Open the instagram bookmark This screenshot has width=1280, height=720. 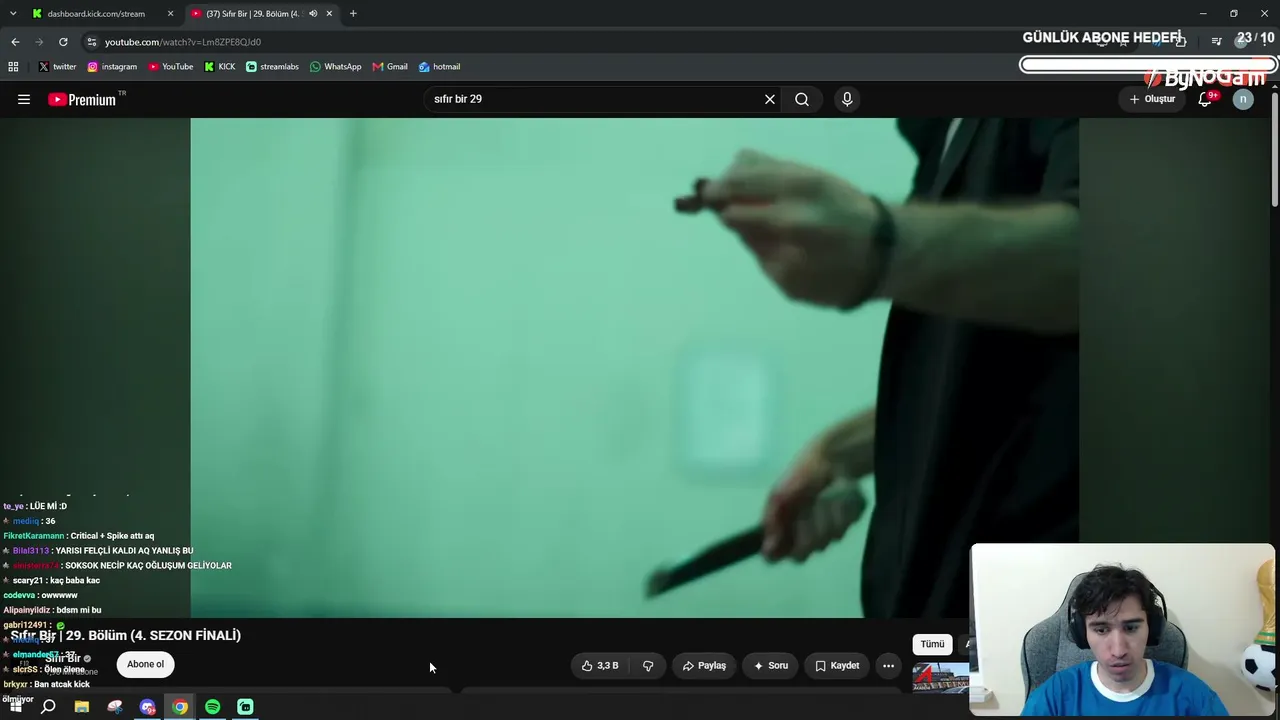coord(112,67)
